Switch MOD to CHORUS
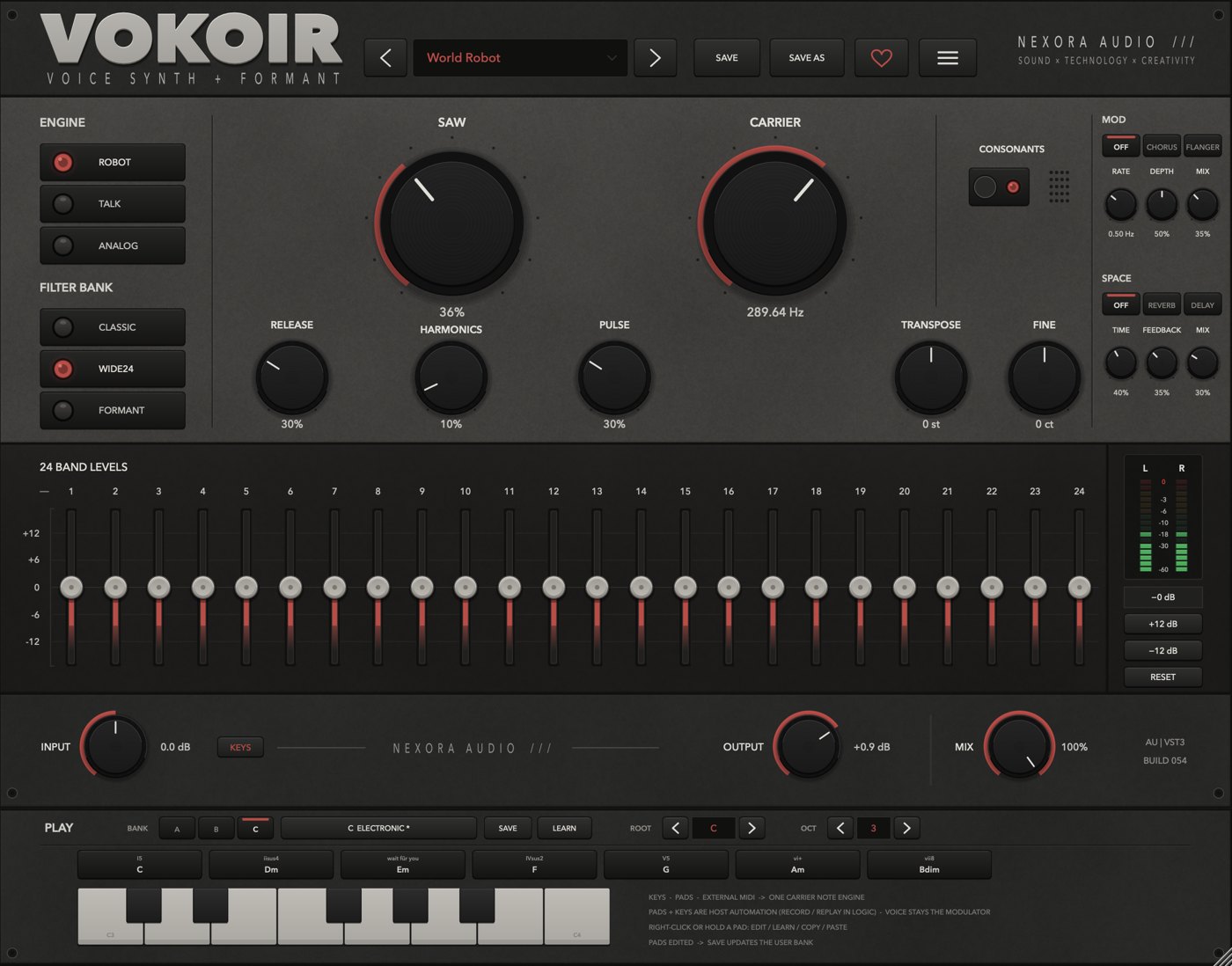 [x=1162, y=146]
